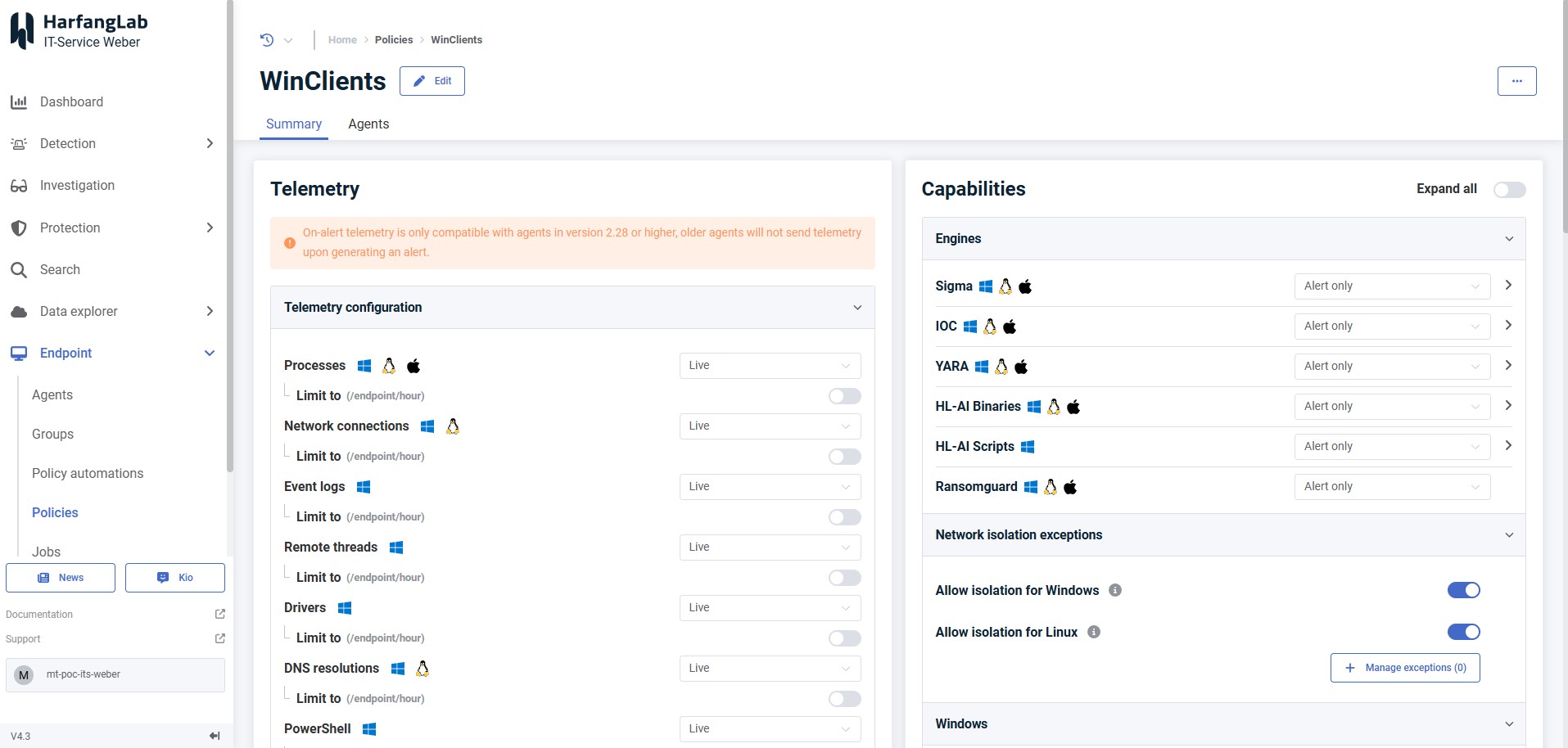Collapse the Telemetry configuration section

(857, 308)
